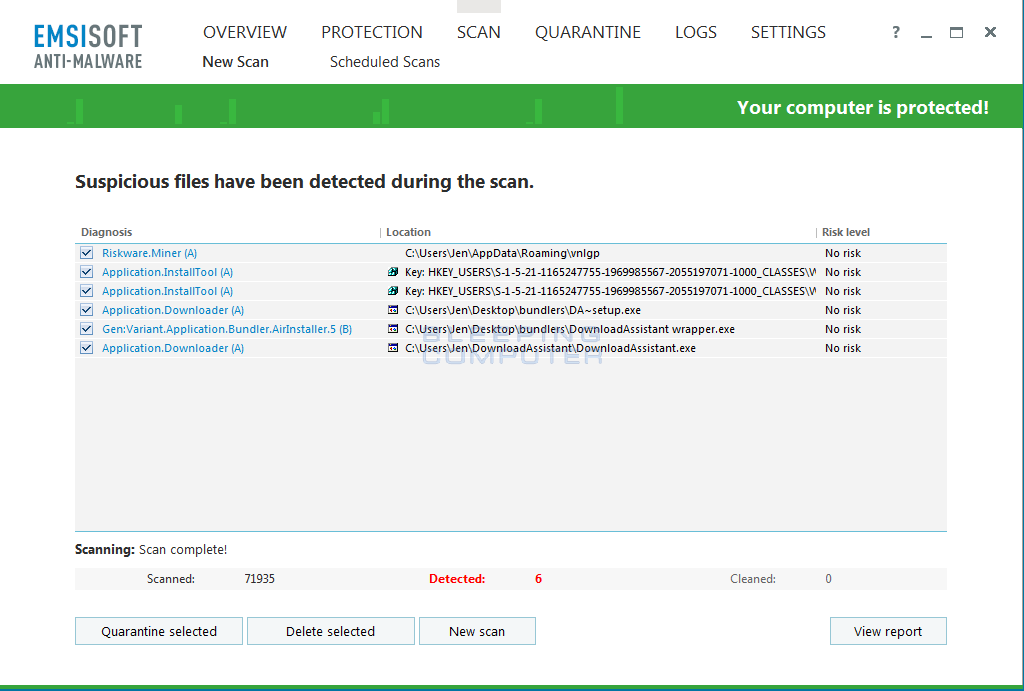This screenshot has height=691, width=1024.
Task: Uncheck the Riskware.Miner (A) checkbox
Action: pos(86,253)
